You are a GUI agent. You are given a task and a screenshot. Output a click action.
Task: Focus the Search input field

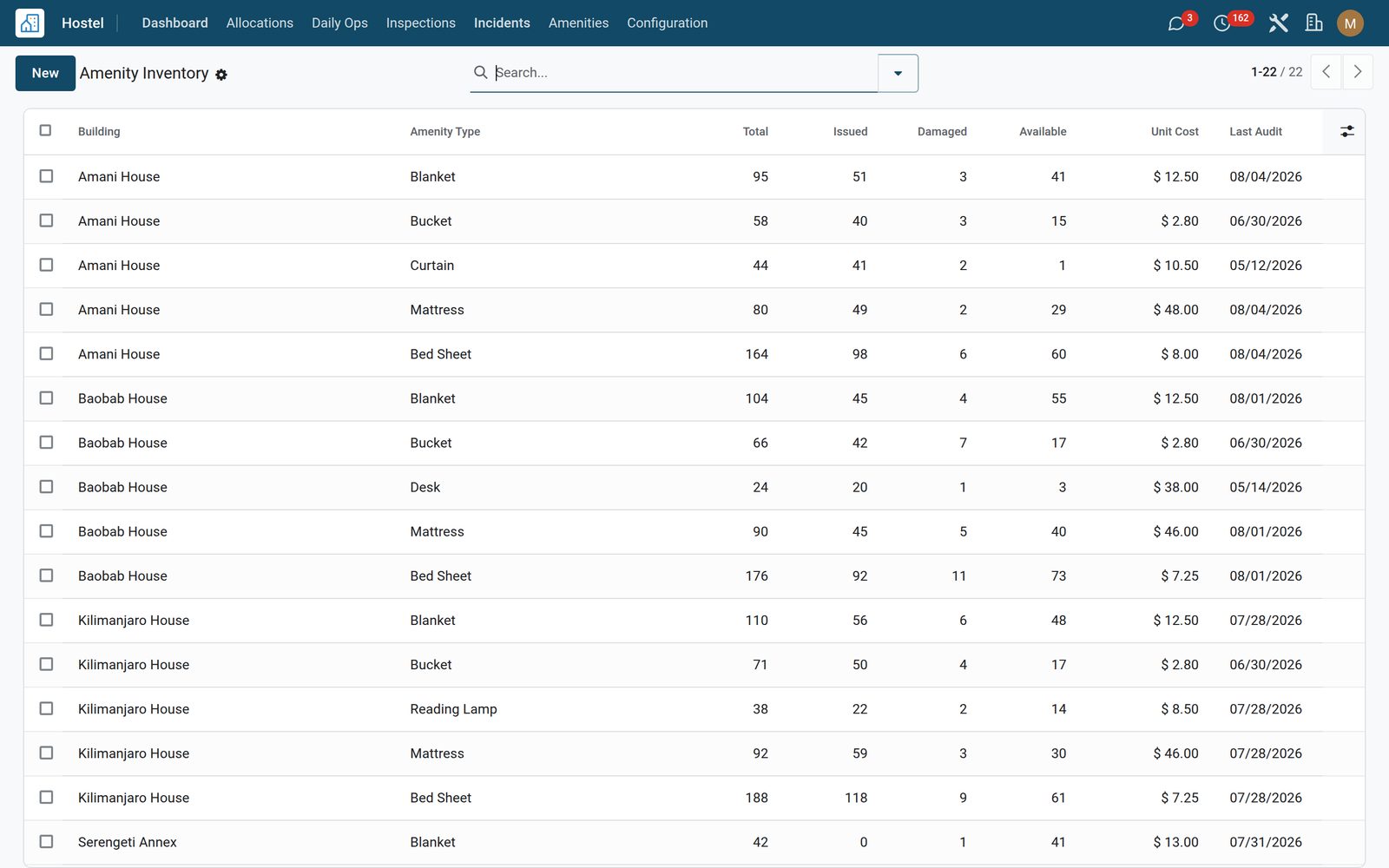point(685,73)
